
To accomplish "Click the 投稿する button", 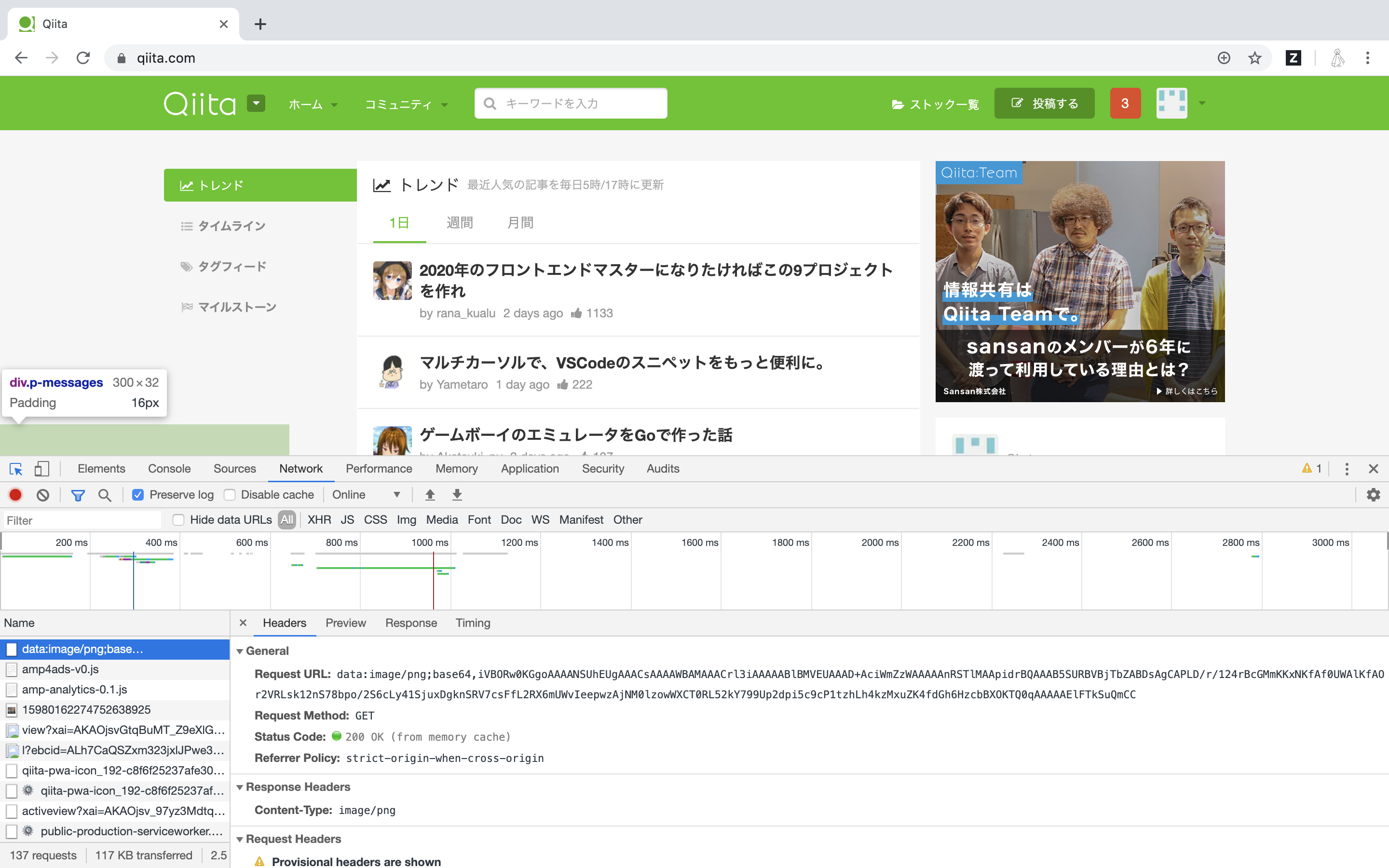I will (x=1044, y=103).
